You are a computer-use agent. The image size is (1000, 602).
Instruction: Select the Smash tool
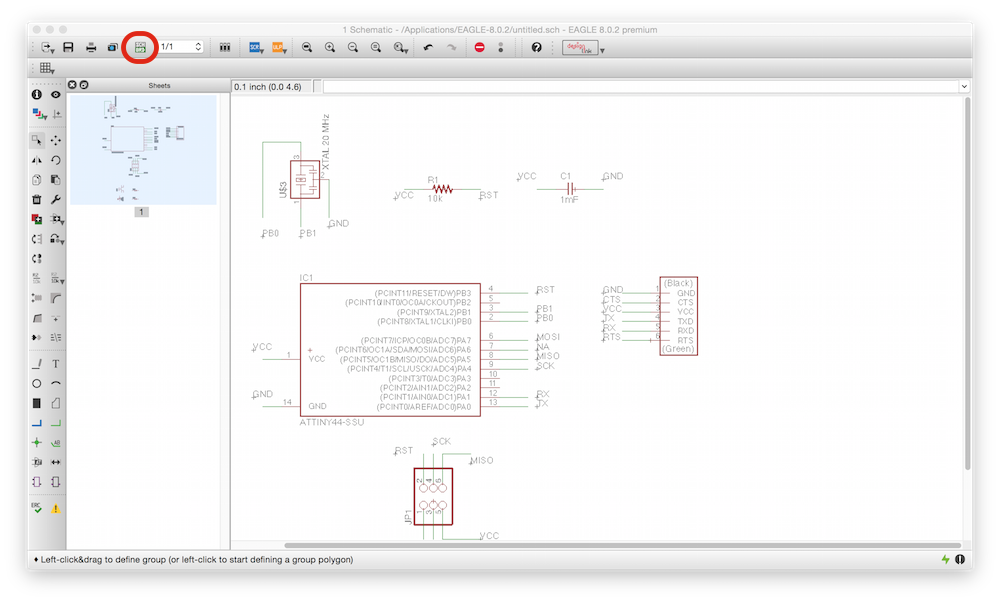click(x=37, y=298)
